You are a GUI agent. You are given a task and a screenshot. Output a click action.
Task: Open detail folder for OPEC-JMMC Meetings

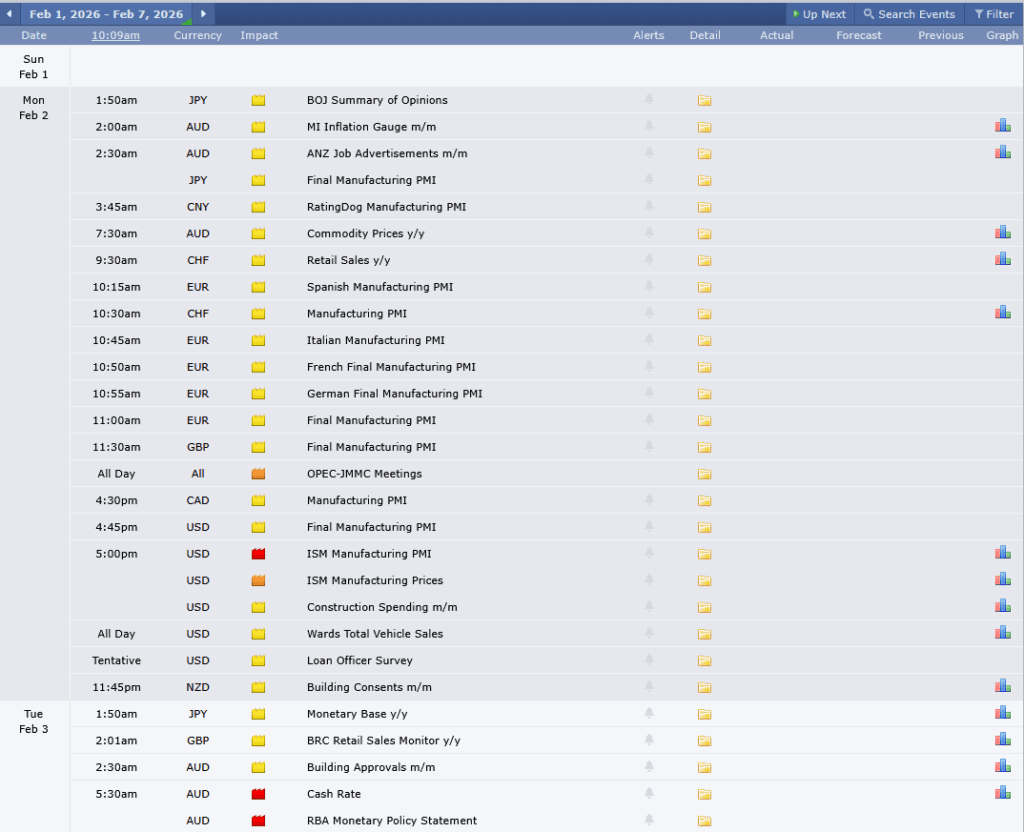[704, 474]
